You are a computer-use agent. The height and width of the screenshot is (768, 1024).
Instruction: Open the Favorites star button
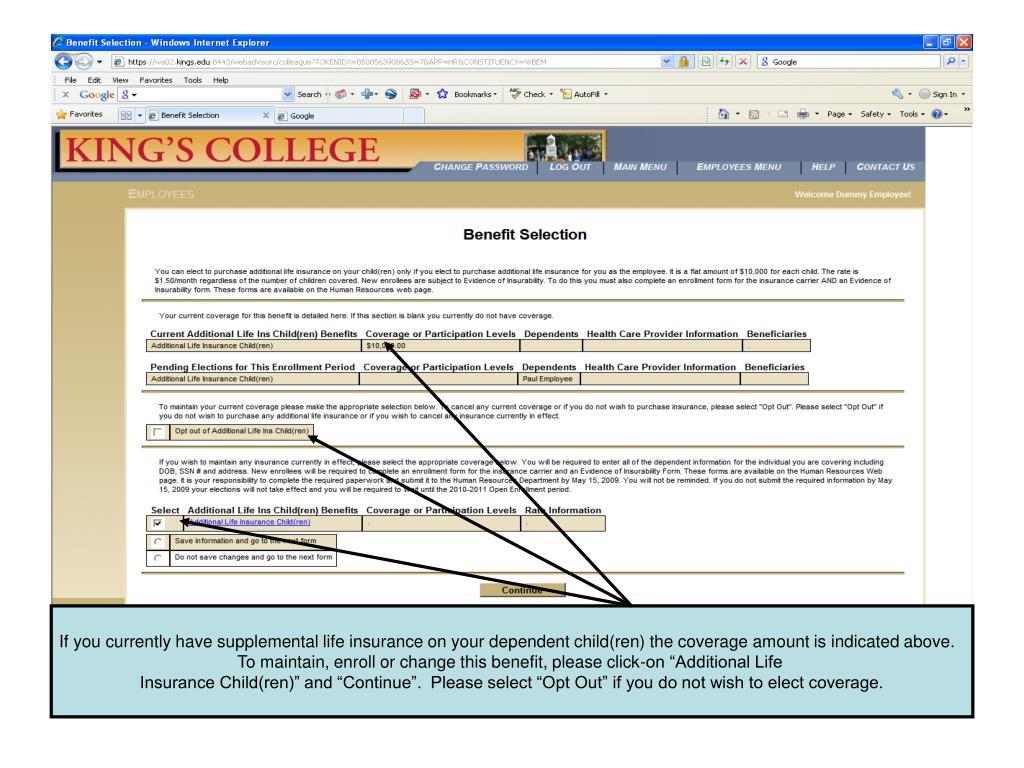[x=80, y=114]
